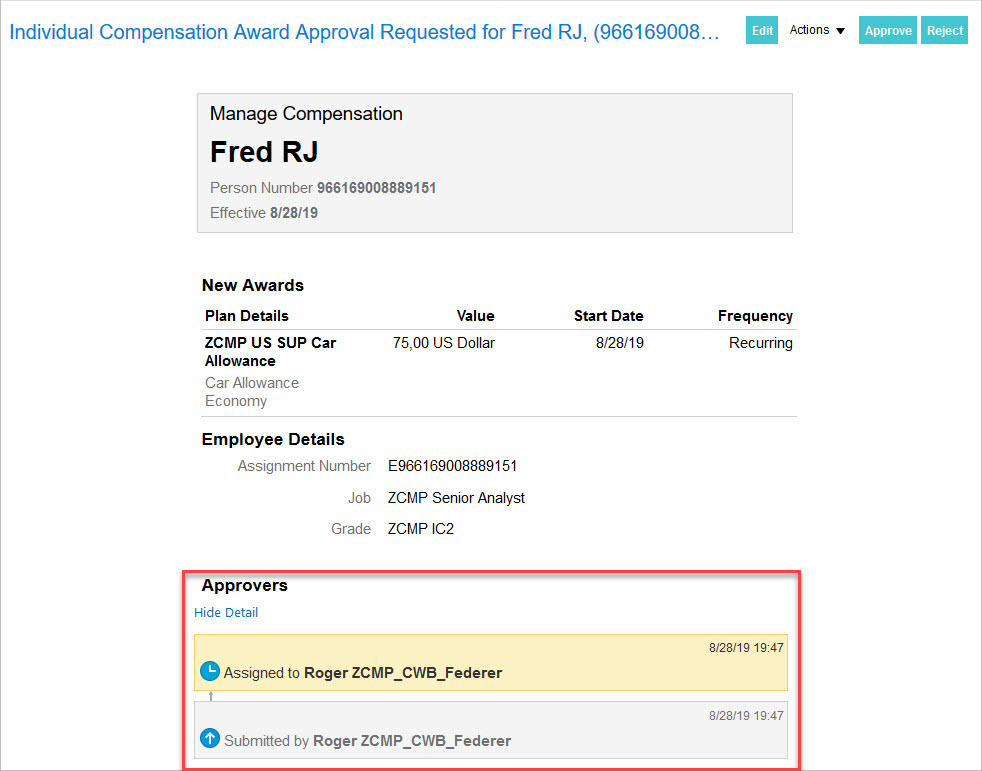This screenshot has height=771, width=982.
Task: Collapse approvers using Hide Detail link
Action: [x=226, y=612]
